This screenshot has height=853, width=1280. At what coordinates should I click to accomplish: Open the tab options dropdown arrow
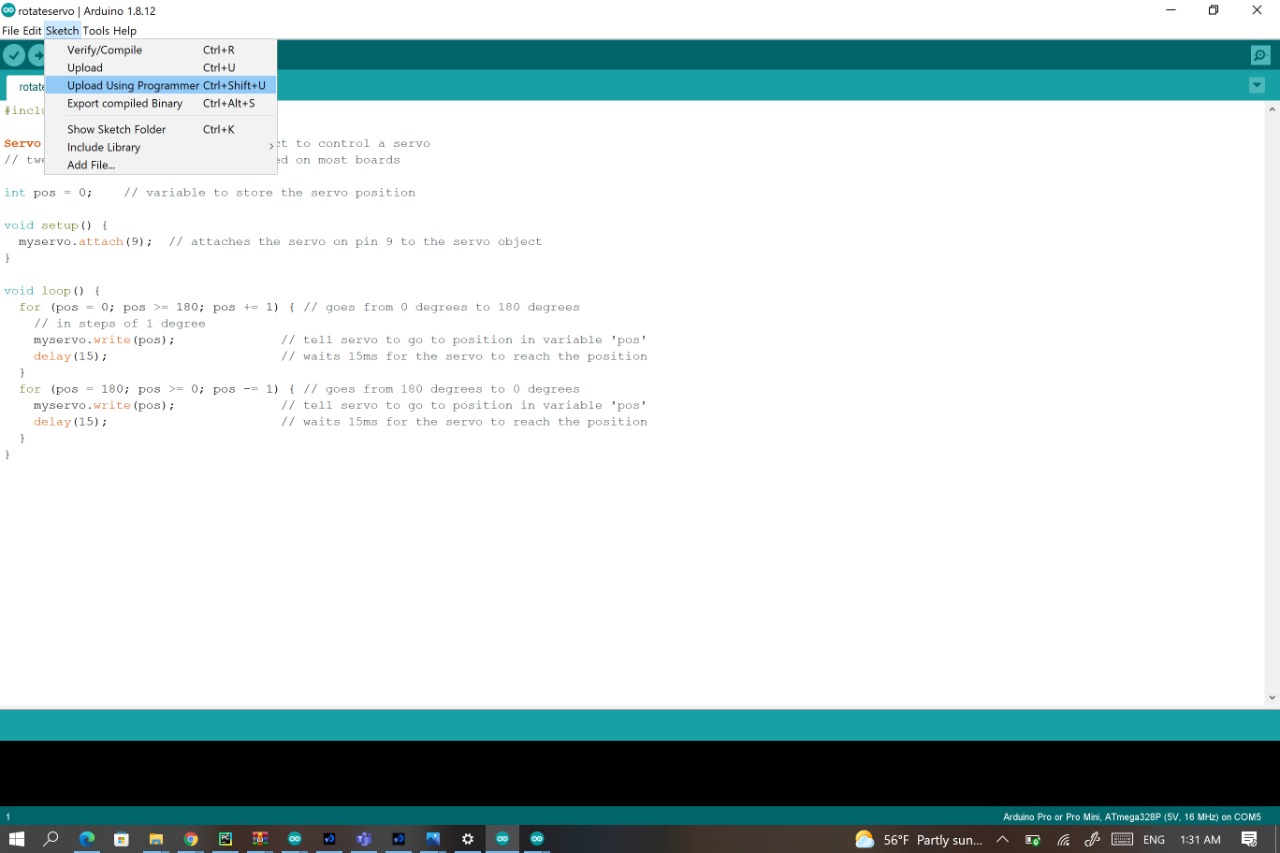pyautogui.click(x=1257, y=86)
